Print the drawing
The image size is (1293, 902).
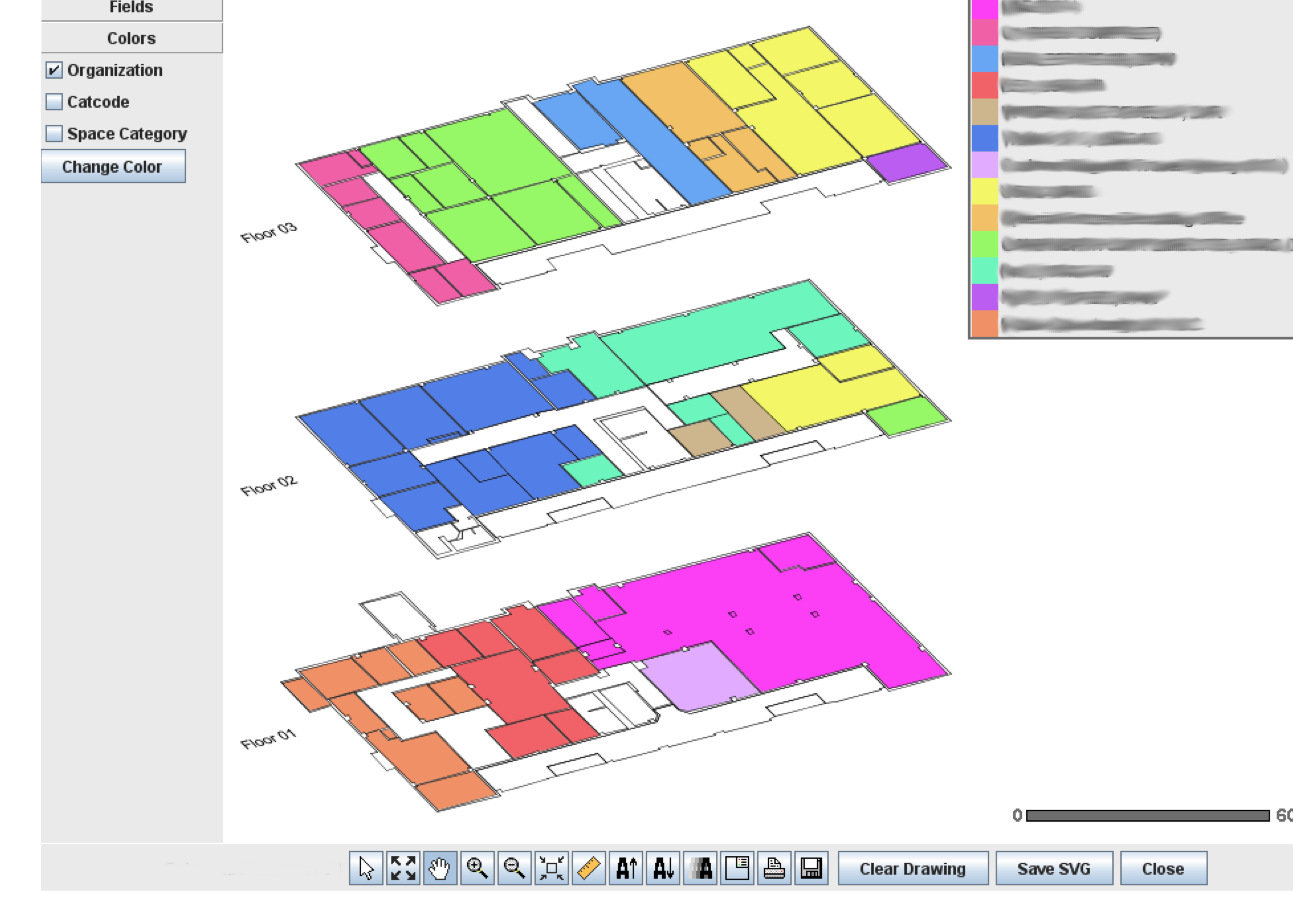tap(774, 868)
